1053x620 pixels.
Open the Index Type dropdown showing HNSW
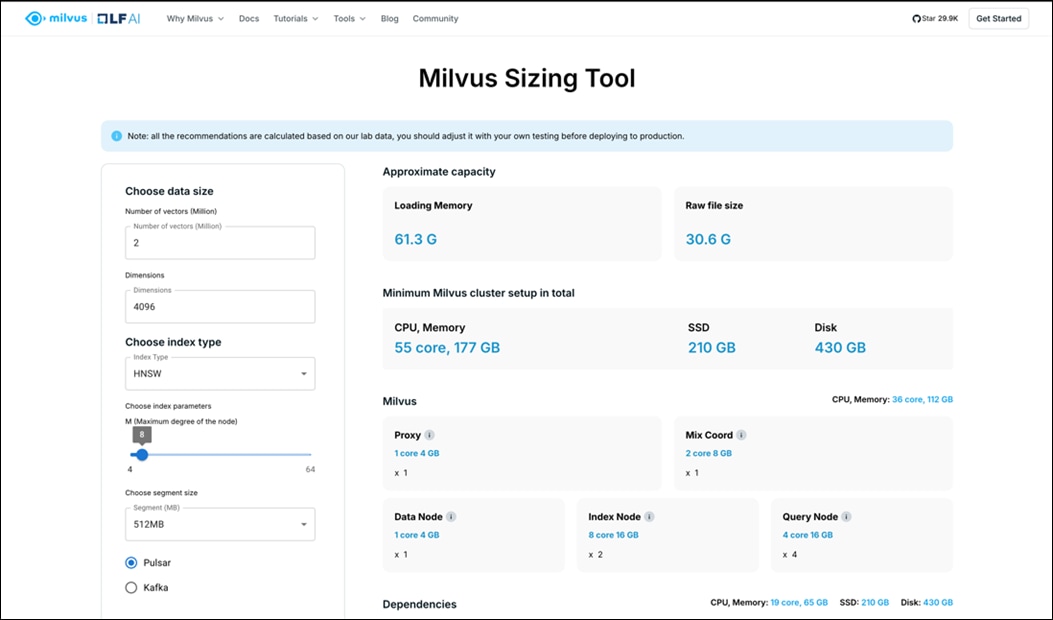pos(219,373)
